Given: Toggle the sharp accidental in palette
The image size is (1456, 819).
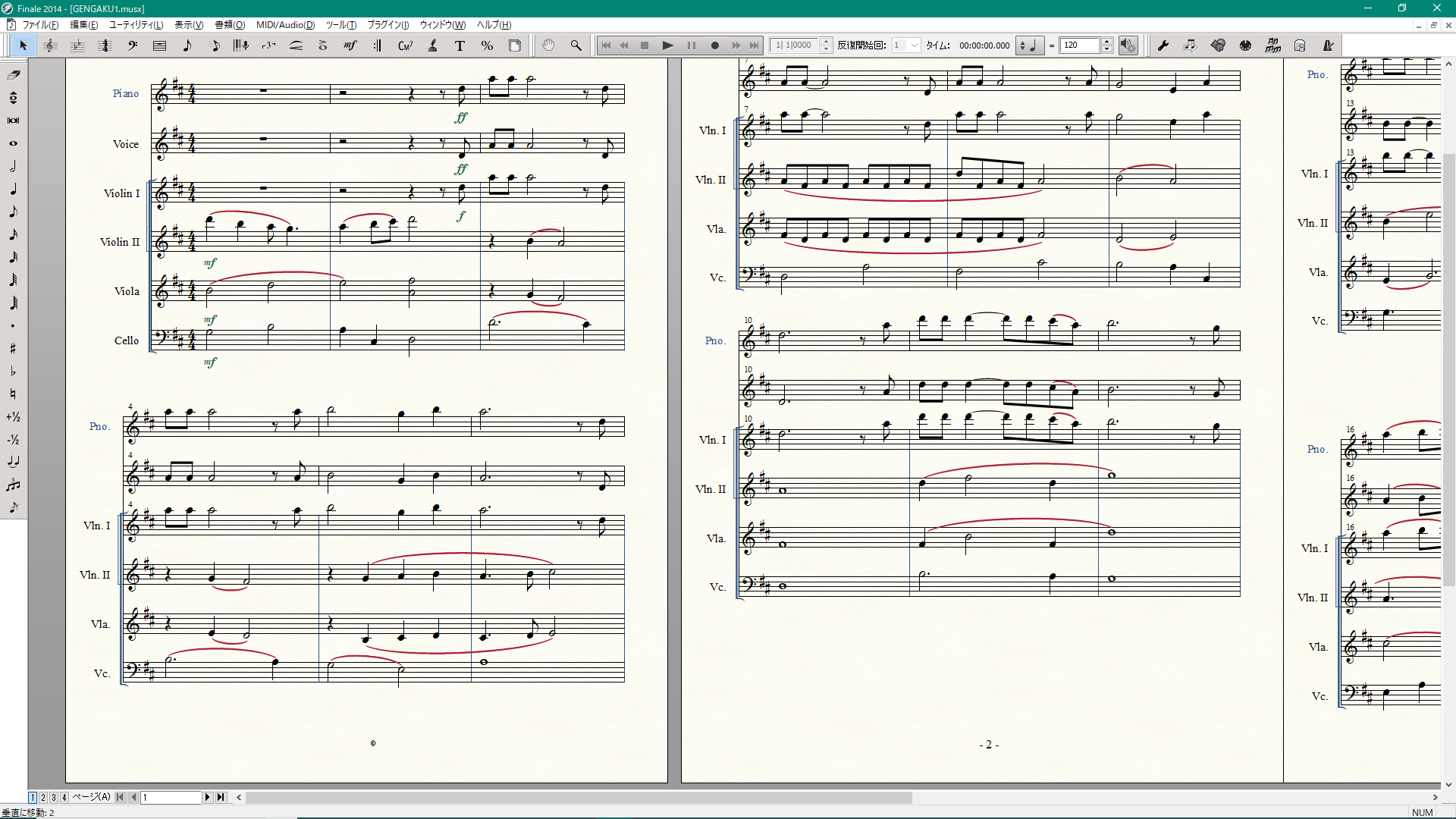Looking at the screenshot, I should point(13,349).
